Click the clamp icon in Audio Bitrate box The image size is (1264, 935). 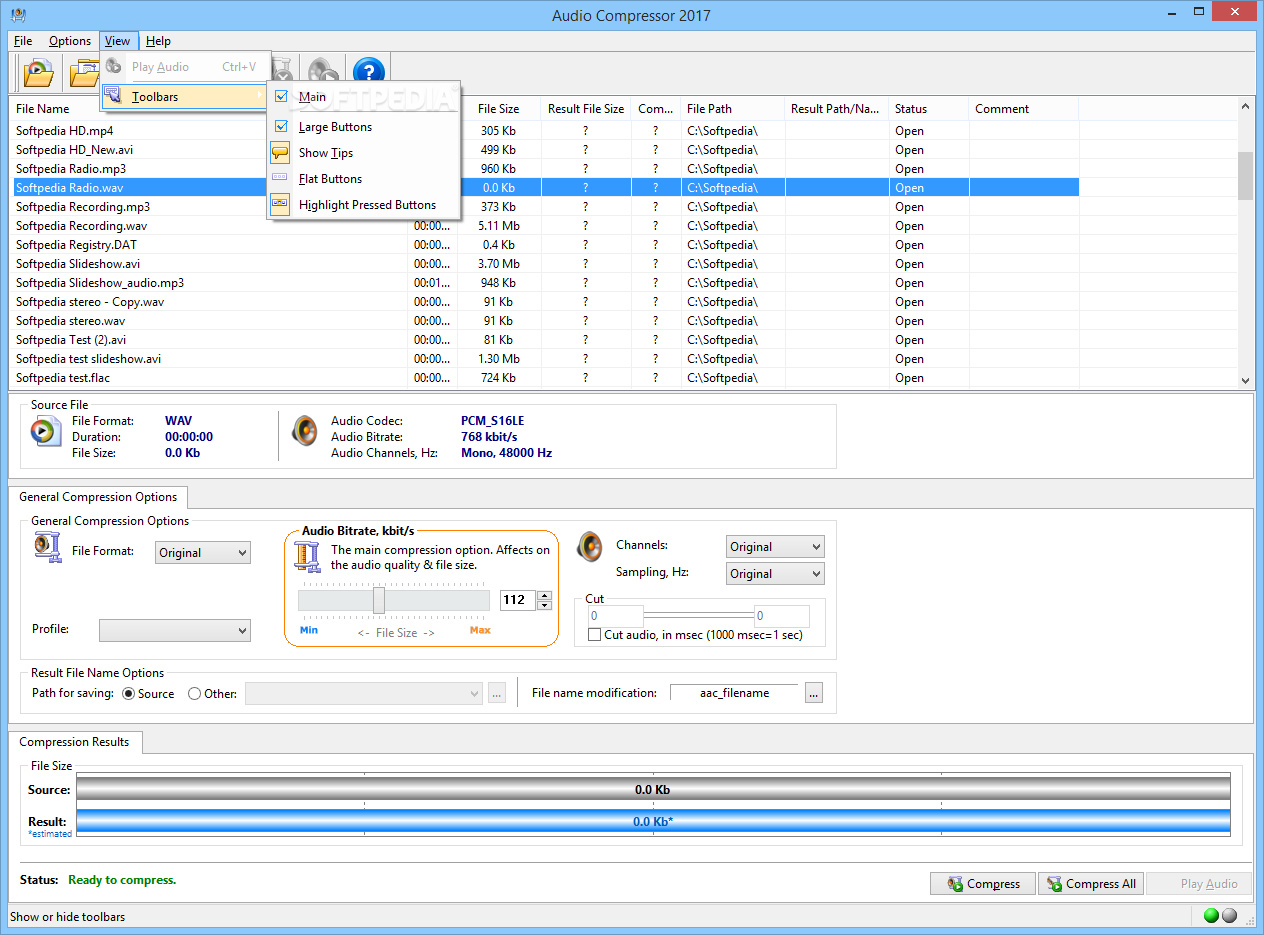308,558
